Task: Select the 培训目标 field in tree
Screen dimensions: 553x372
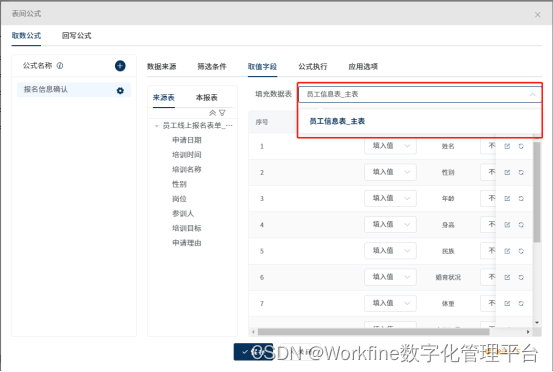Action: (x=187, y=228)
